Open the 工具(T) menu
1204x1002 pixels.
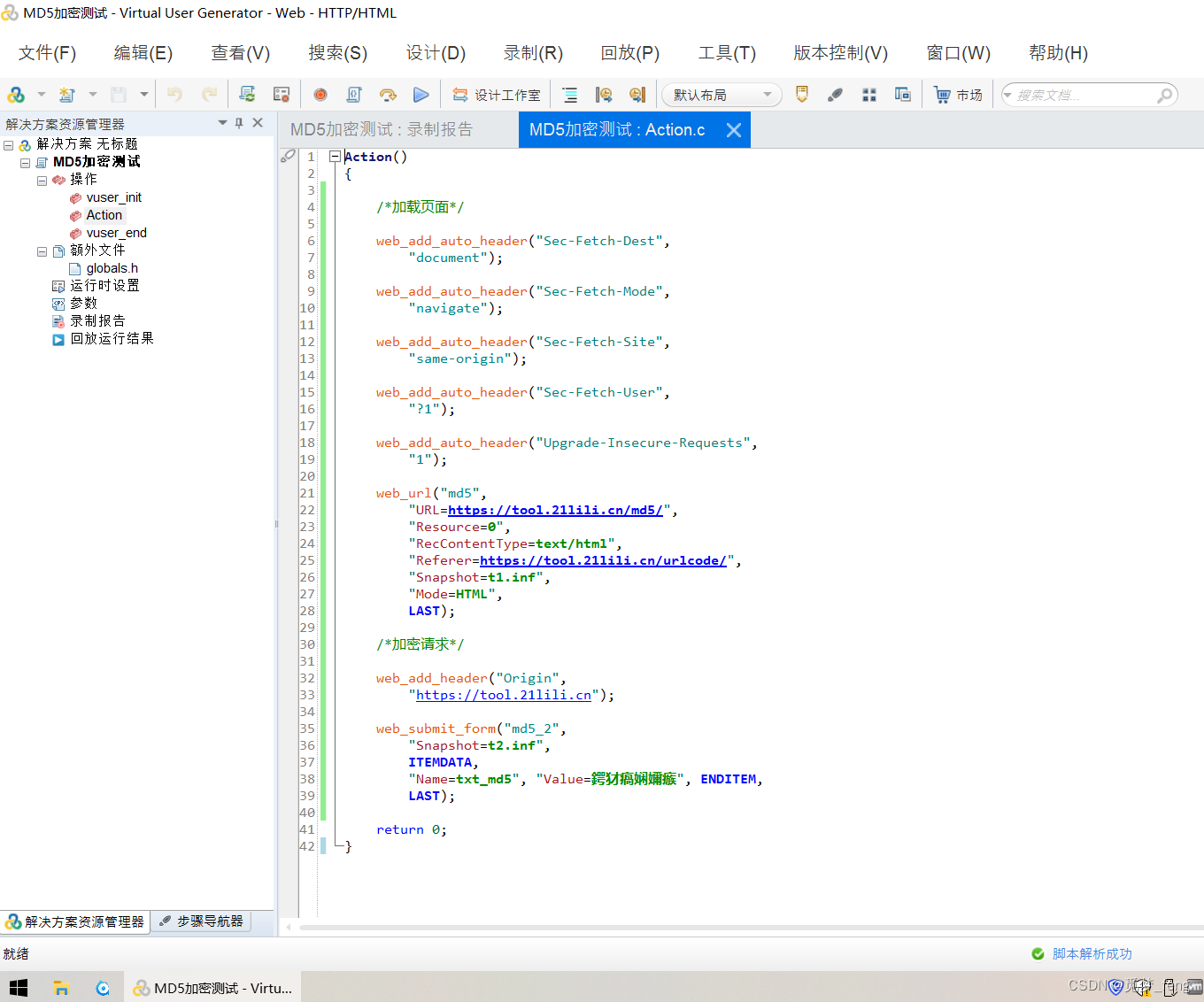[727, 53]
